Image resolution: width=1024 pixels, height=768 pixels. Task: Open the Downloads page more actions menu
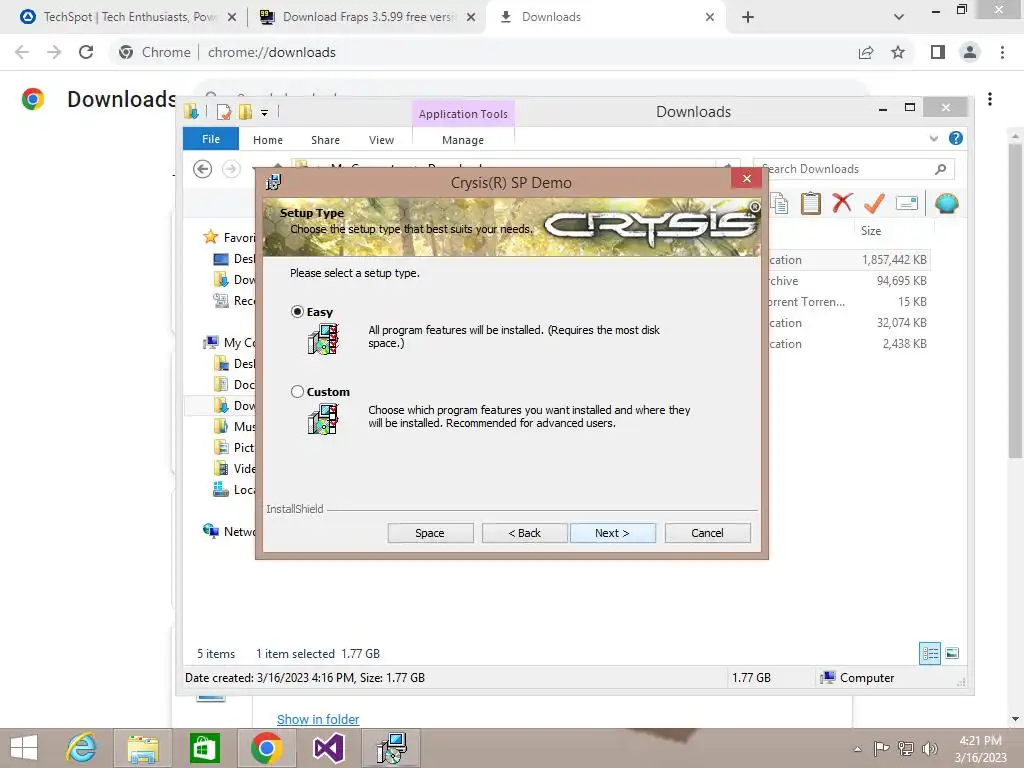pos(990,99)
